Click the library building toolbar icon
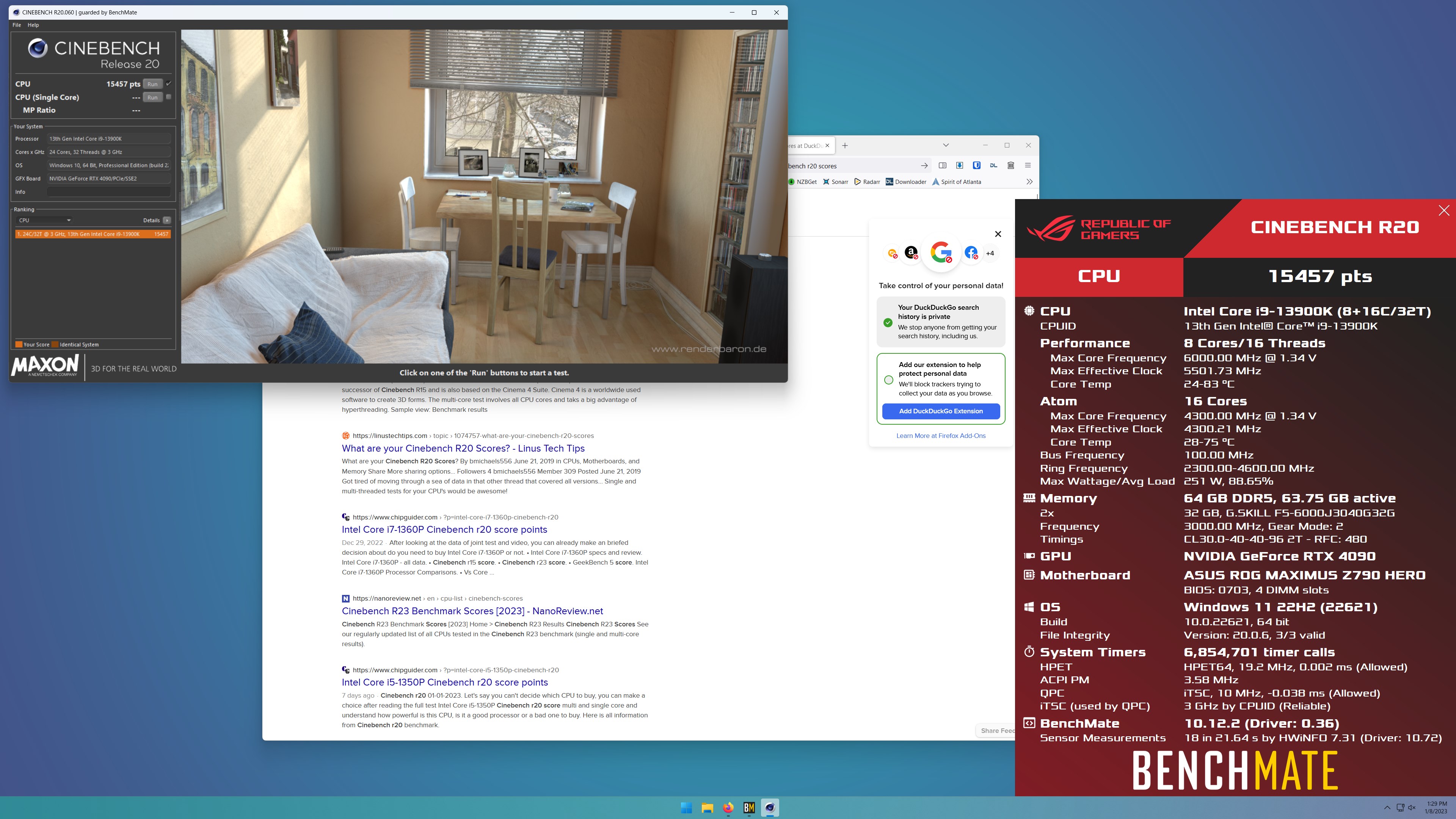 pyautogui.click(x=1010, y=166)
